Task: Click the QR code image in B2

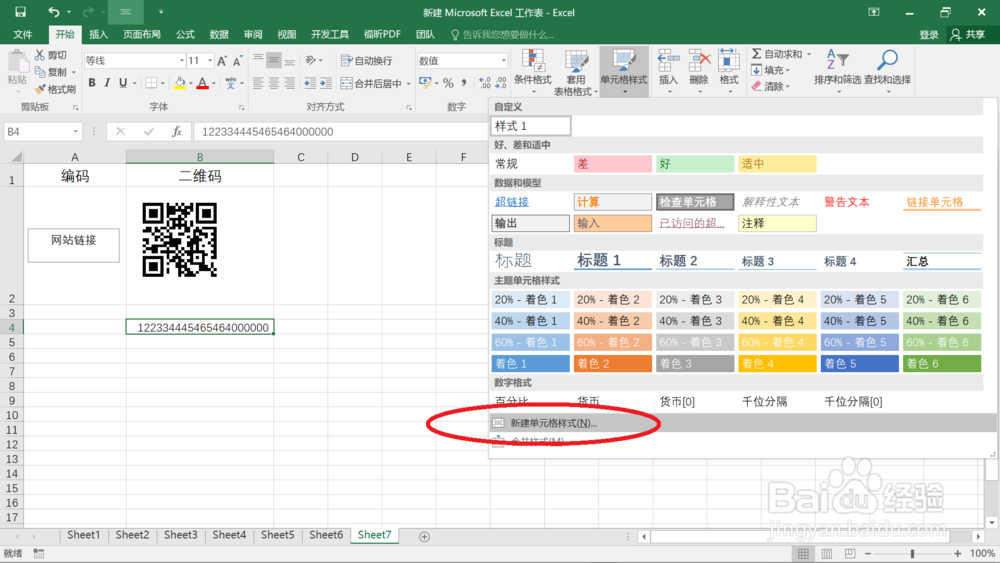Action: (180, 240)
